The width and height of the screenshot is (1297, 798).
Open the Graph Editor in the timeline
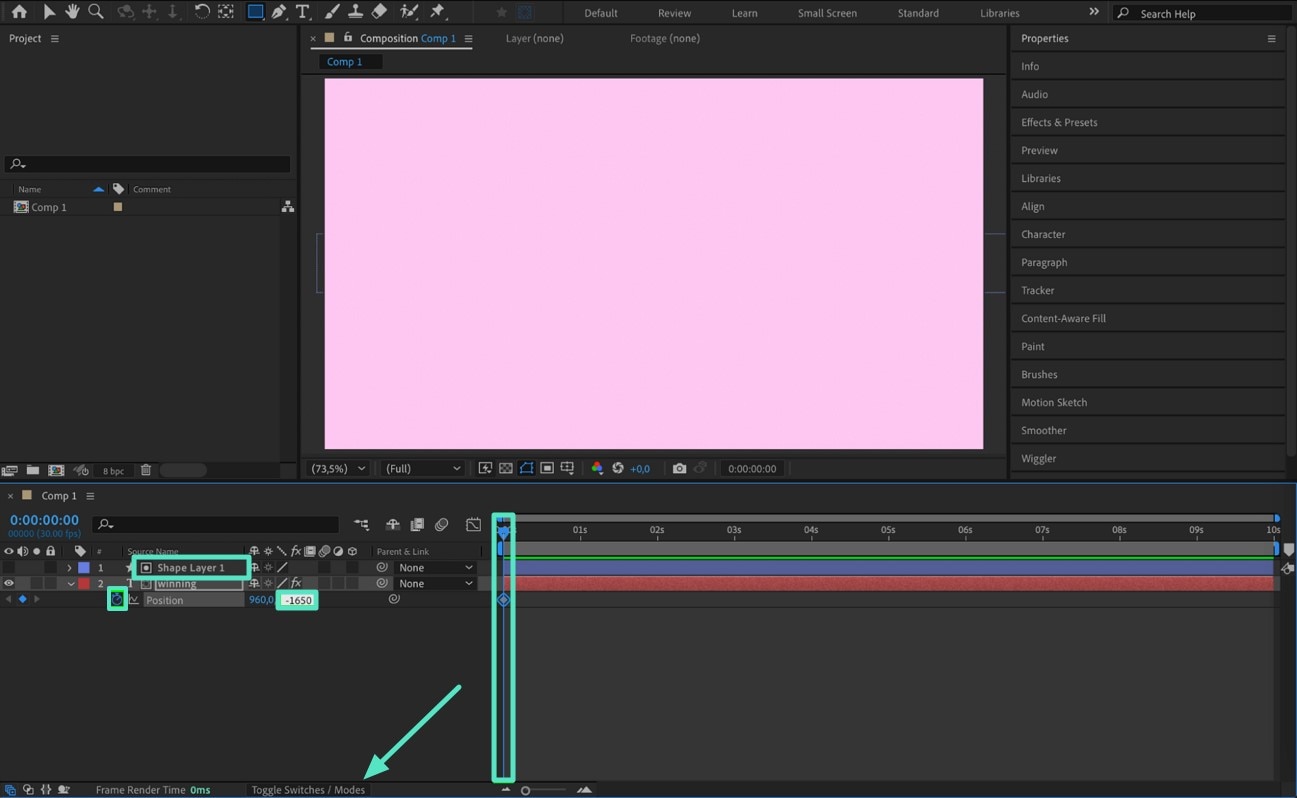click(473, 524)
